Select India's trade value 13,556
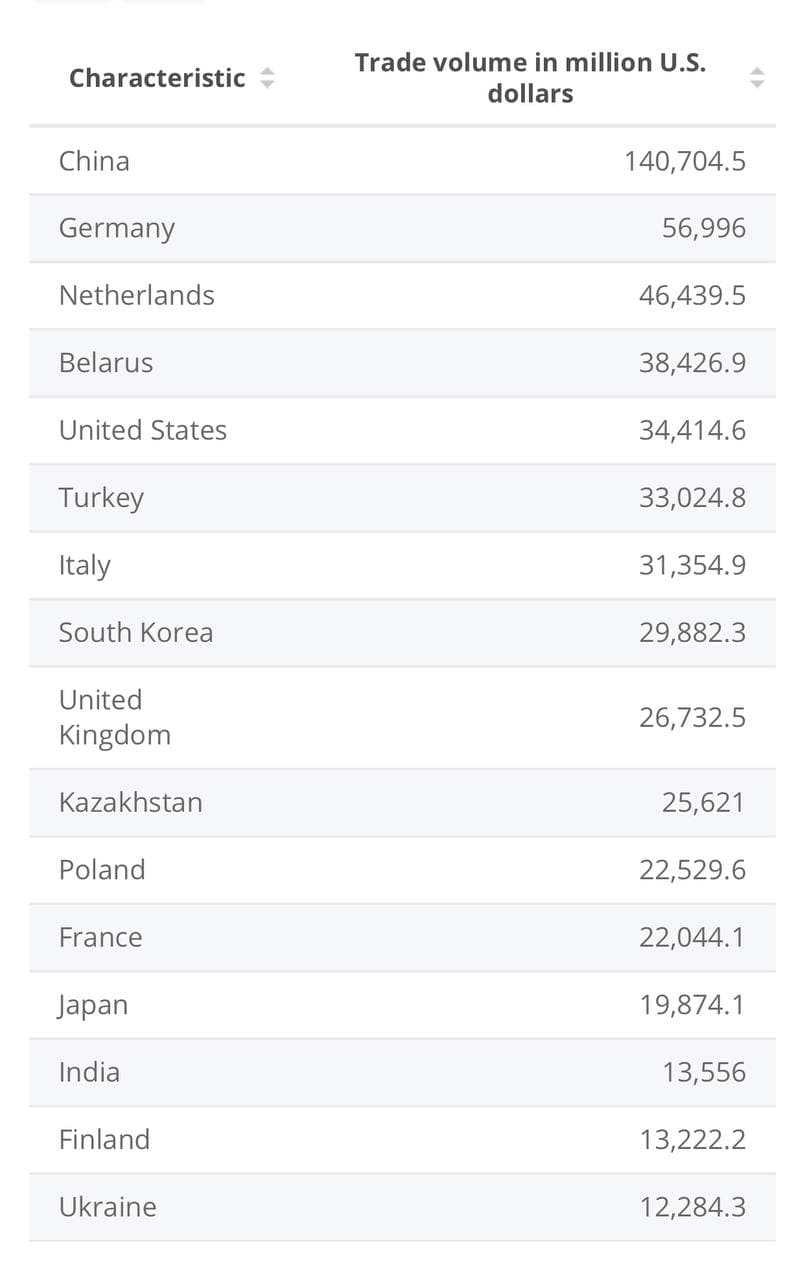 (x=703, y=1072)
